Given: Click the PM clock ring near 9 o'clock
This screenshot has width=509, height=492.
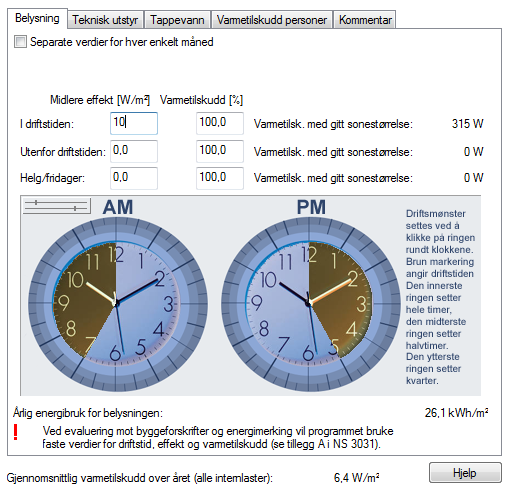Looking at the screenshot, I should (235, 304).
